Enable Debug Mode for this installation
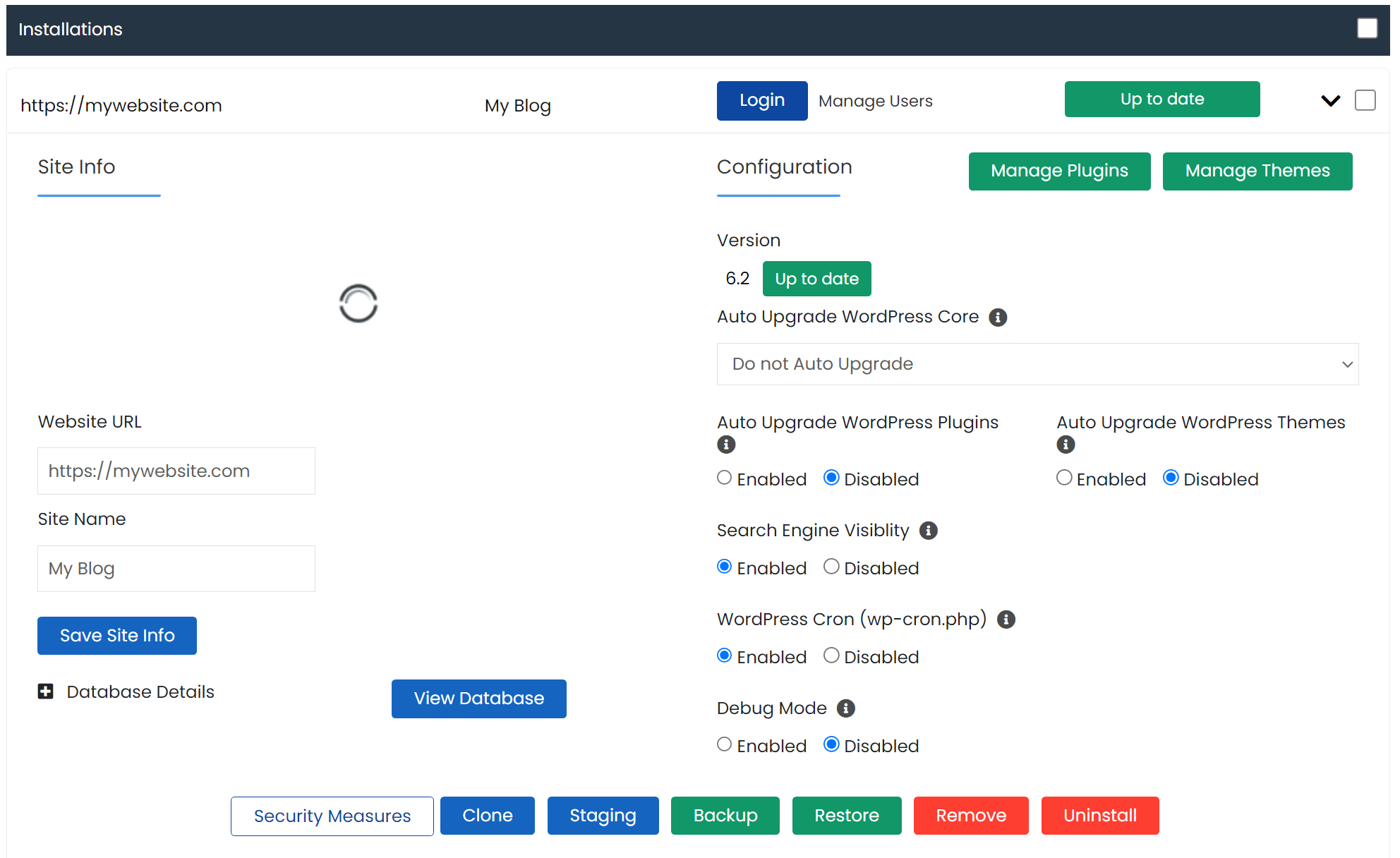The height and width of the screenshot is (858, 1400). 723,745
